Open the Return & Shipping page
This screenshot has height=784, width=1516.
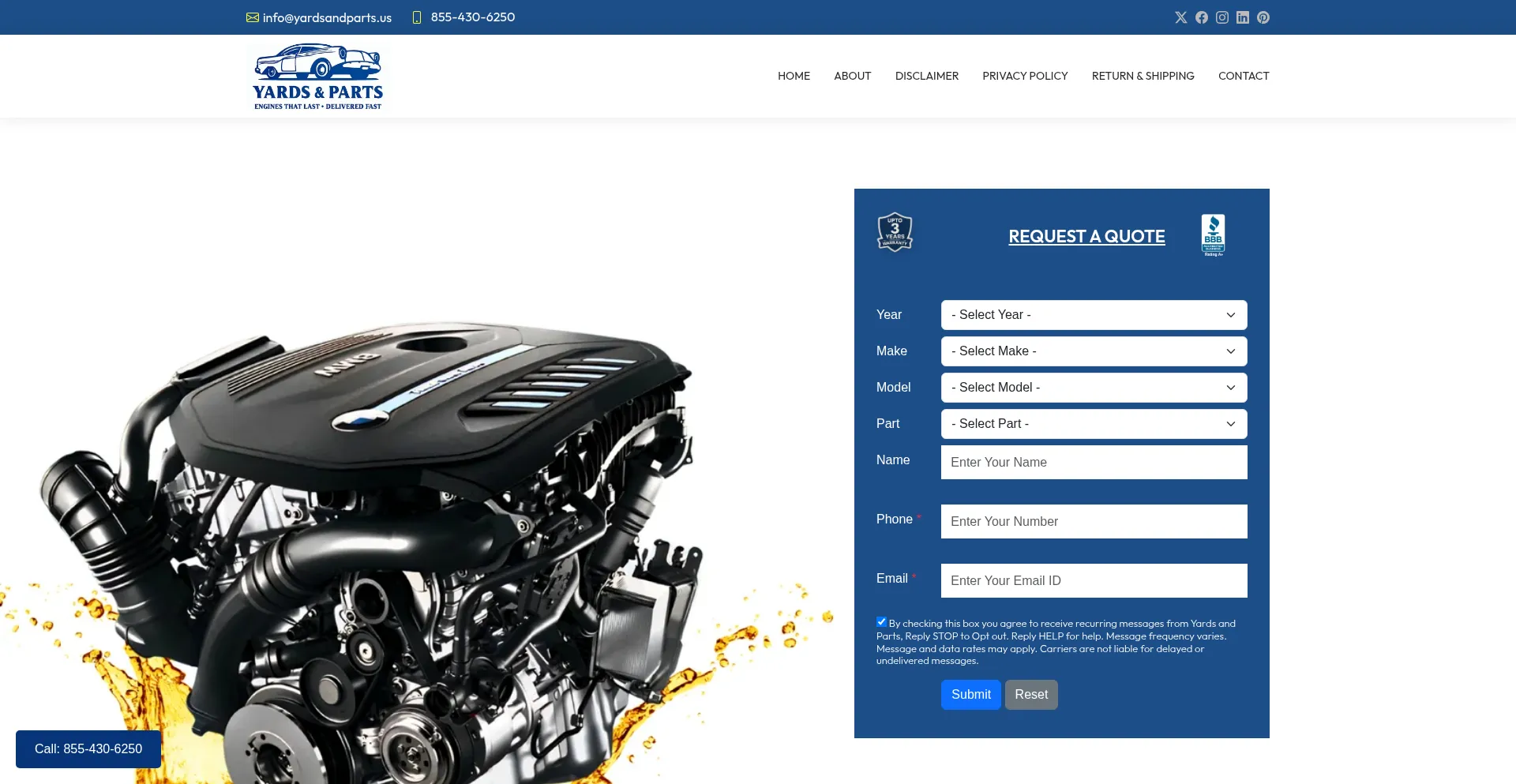1143,76
